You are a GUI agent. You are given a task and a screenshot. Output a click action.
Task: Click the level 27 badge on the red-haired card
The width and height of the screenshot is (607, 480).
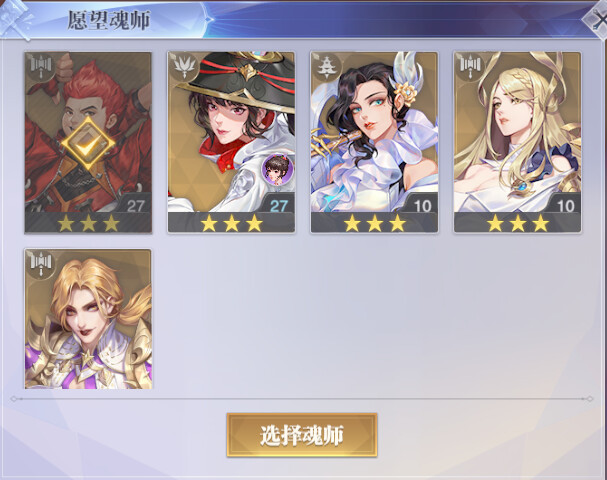tap(135, 206)
